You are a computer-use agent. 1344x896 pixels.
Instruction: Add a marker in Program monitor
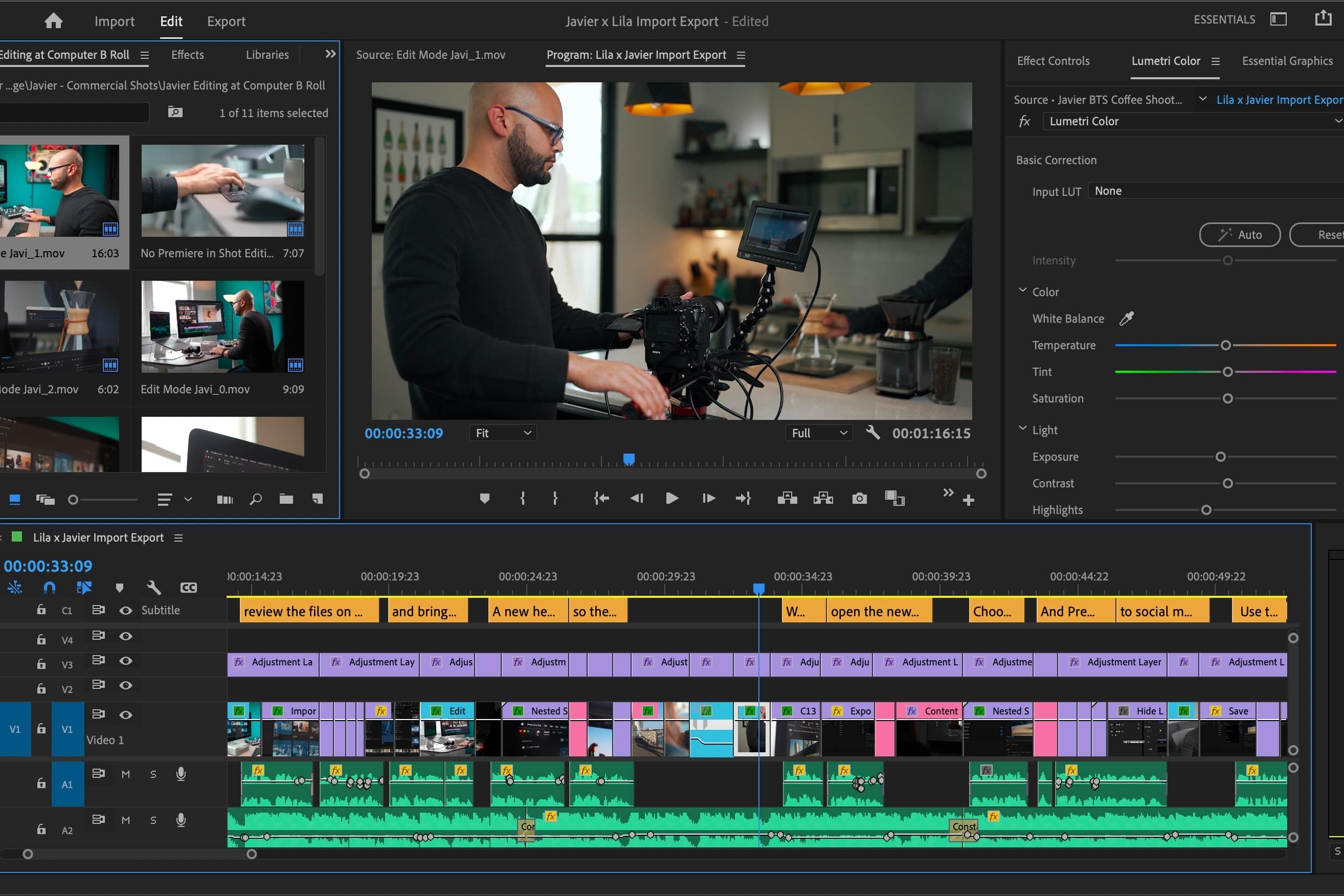pos(484,499)
